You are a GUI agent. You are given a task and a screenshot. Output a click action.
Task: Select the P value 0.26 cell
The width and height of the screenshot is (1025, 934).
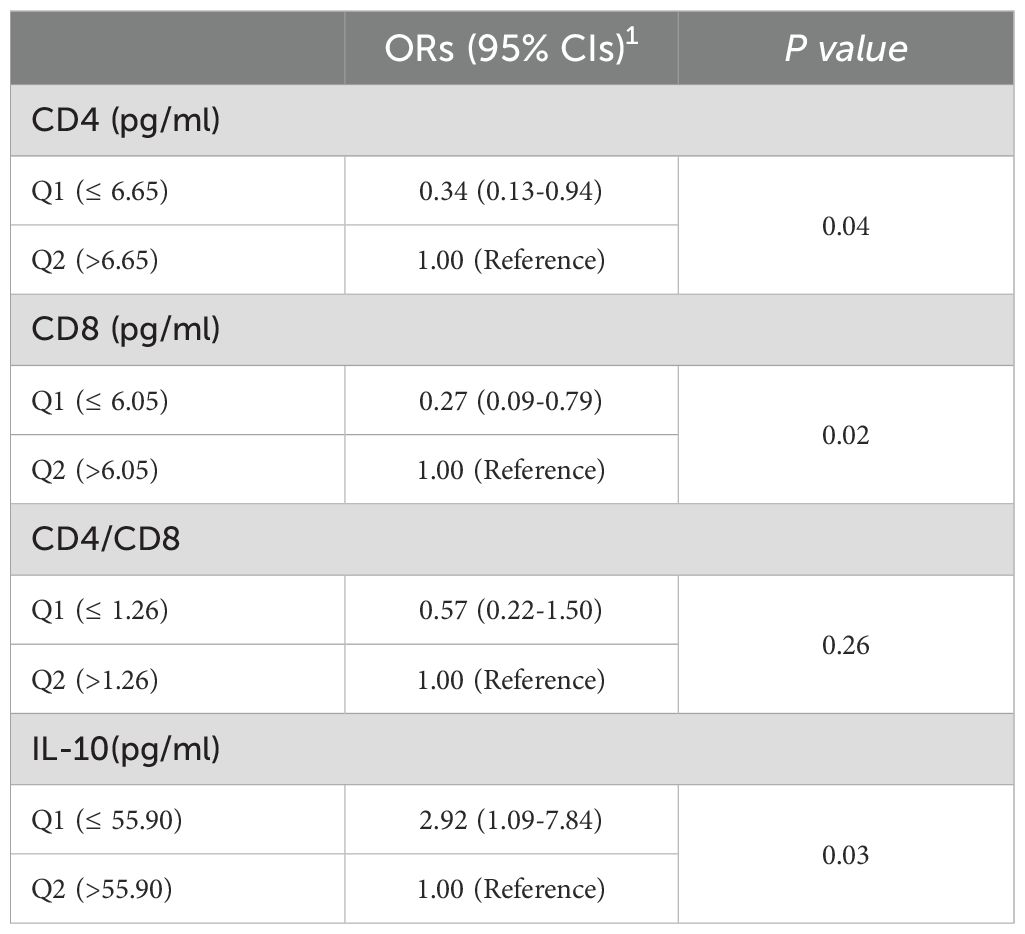(x=845, y=645)
